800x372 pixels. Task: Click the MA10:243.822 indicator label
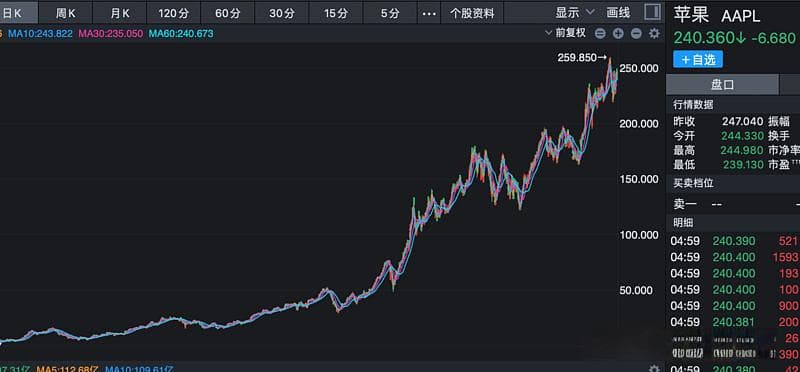tap(40, 34)
